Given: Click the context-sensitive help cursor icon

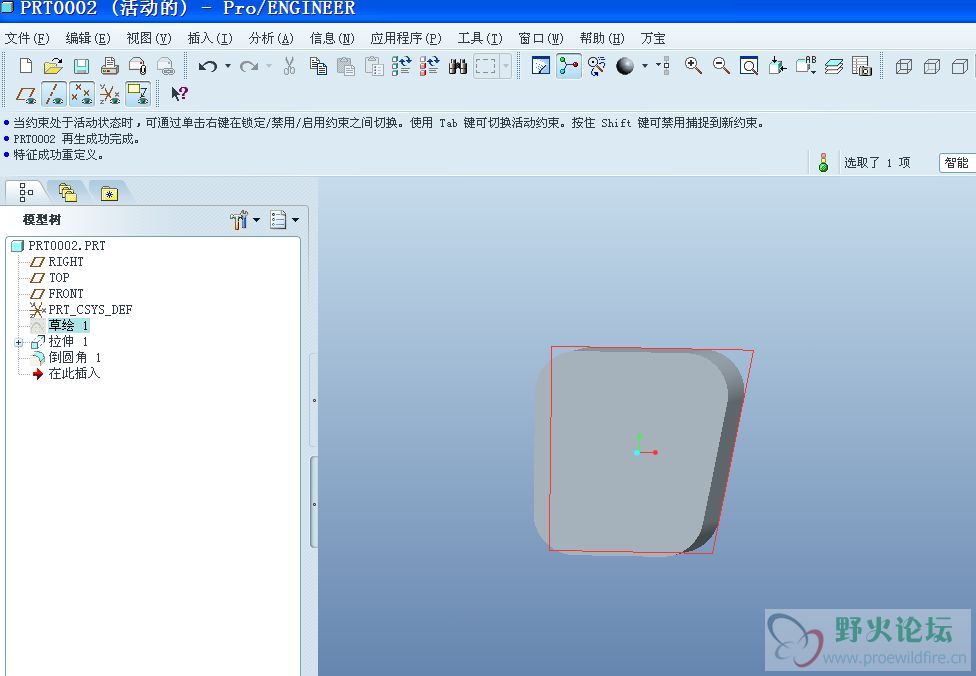Looking at the screenshot, I should point(179,94).
